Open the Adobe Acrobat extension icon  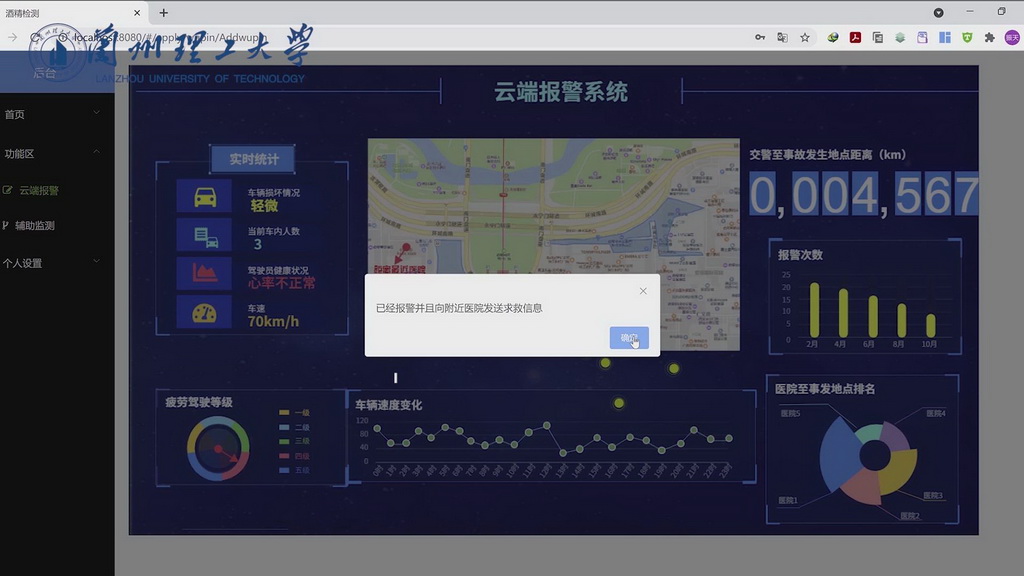click(x=856, y=36)
